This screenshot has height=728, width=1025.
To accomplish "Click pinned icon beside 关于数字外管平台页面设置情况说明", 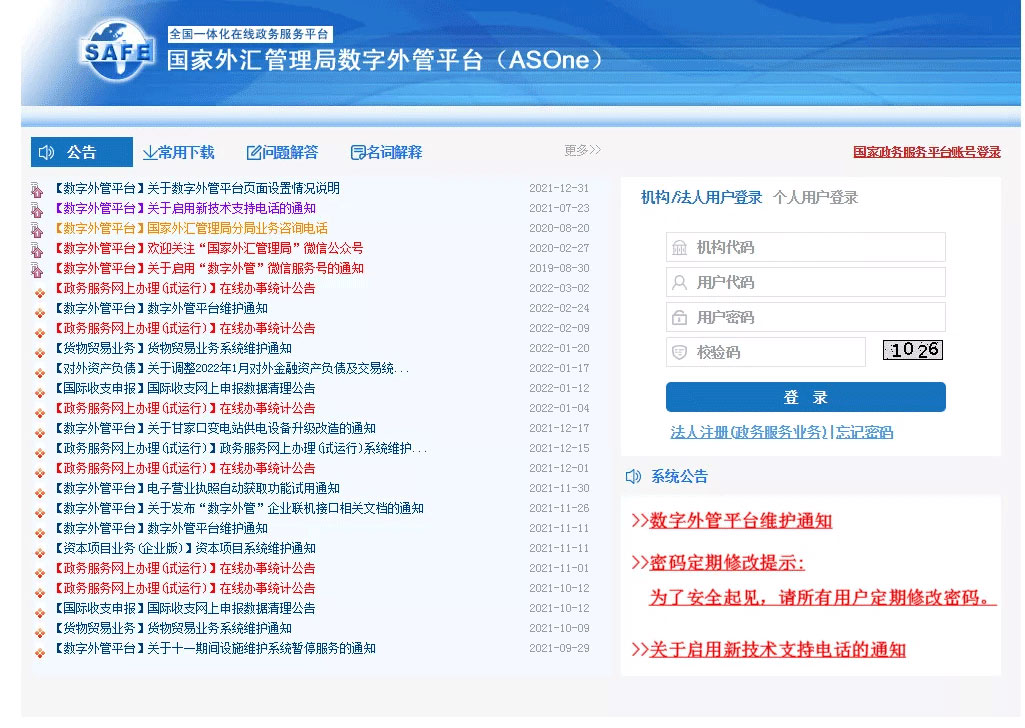I will pyautogui.click(x=37, y=190).
